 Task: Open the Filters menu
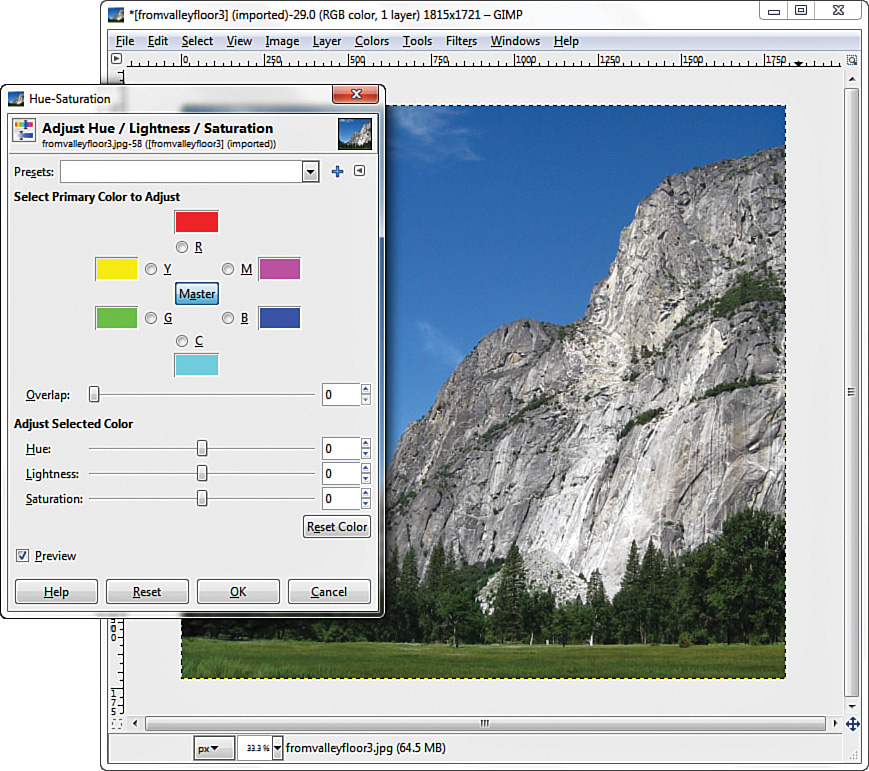click(461, 41)
